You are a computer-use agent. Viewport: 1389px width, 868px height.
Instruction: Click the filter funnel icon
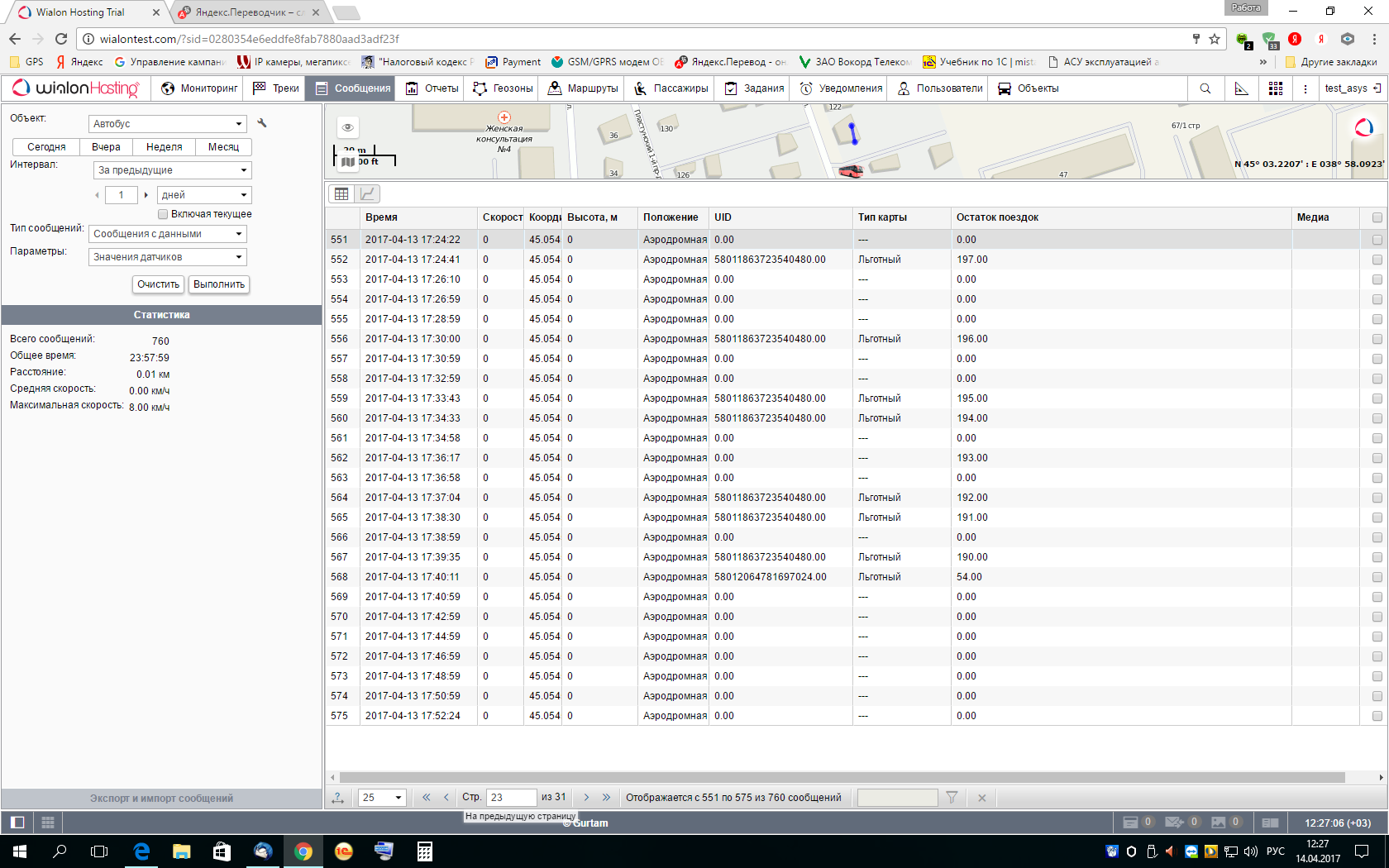coord(952,798)
